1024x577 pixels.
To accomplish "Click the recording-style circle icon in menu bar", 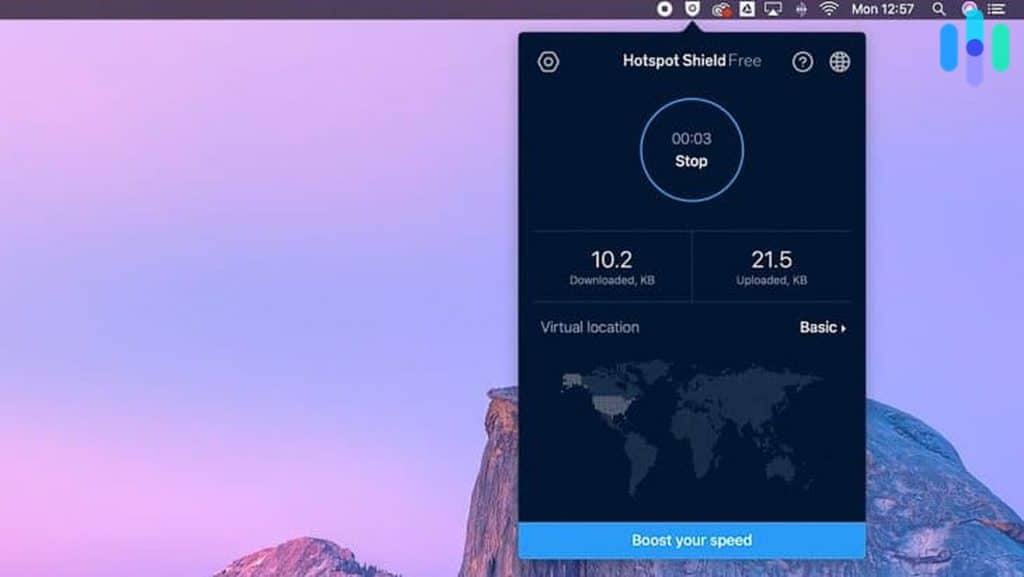I will coord(664,10).
